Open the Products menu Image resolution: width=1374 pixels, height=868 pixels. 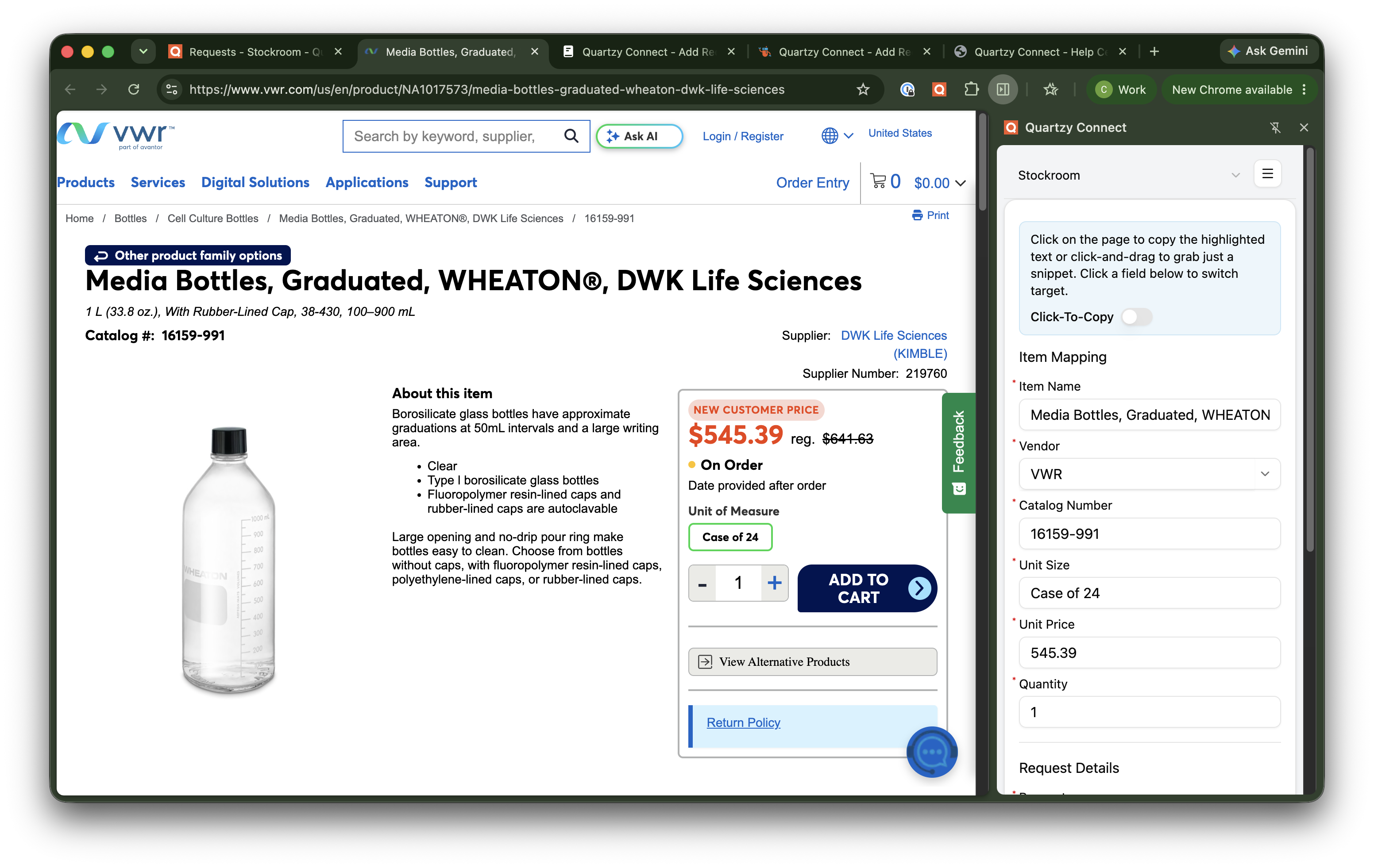click(85, 183)
